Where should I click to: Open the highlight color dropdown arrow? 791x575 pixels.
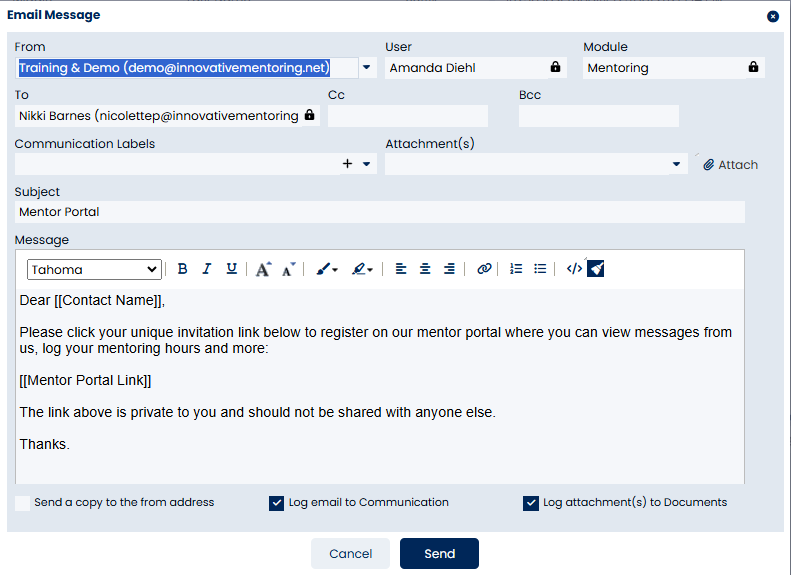click(x=370, y=270)
